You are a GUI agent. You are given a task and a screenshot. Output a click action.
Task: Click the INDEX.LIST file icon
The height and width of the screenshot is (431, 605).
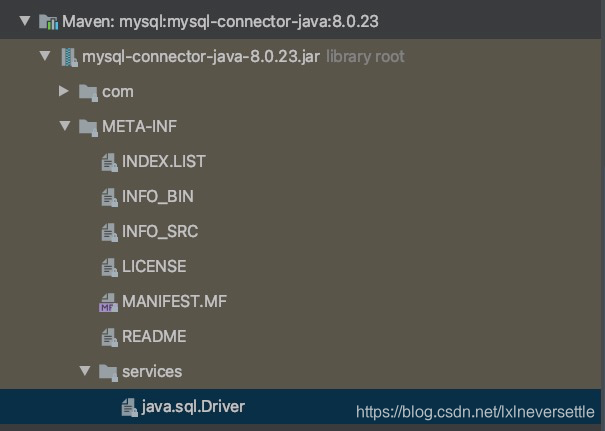tap(110, 162)
